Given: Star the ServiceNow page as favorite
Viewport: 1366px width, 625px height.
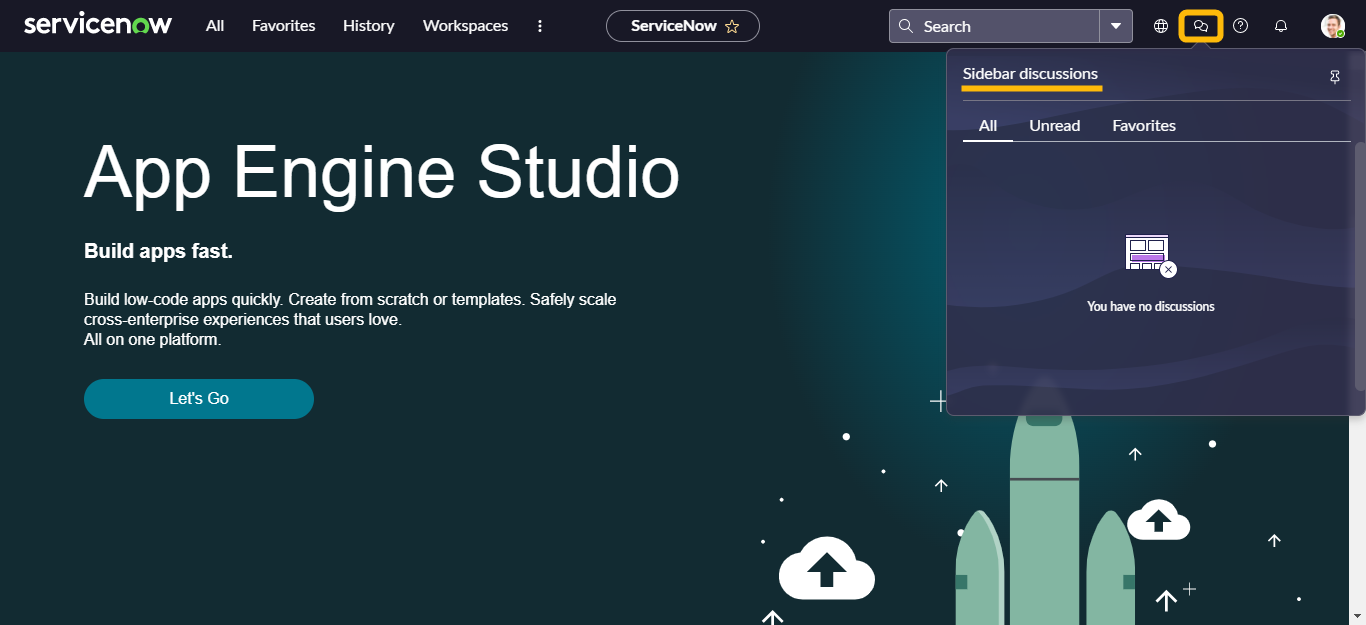Looking at the screenshot, I should pos(732,27).
